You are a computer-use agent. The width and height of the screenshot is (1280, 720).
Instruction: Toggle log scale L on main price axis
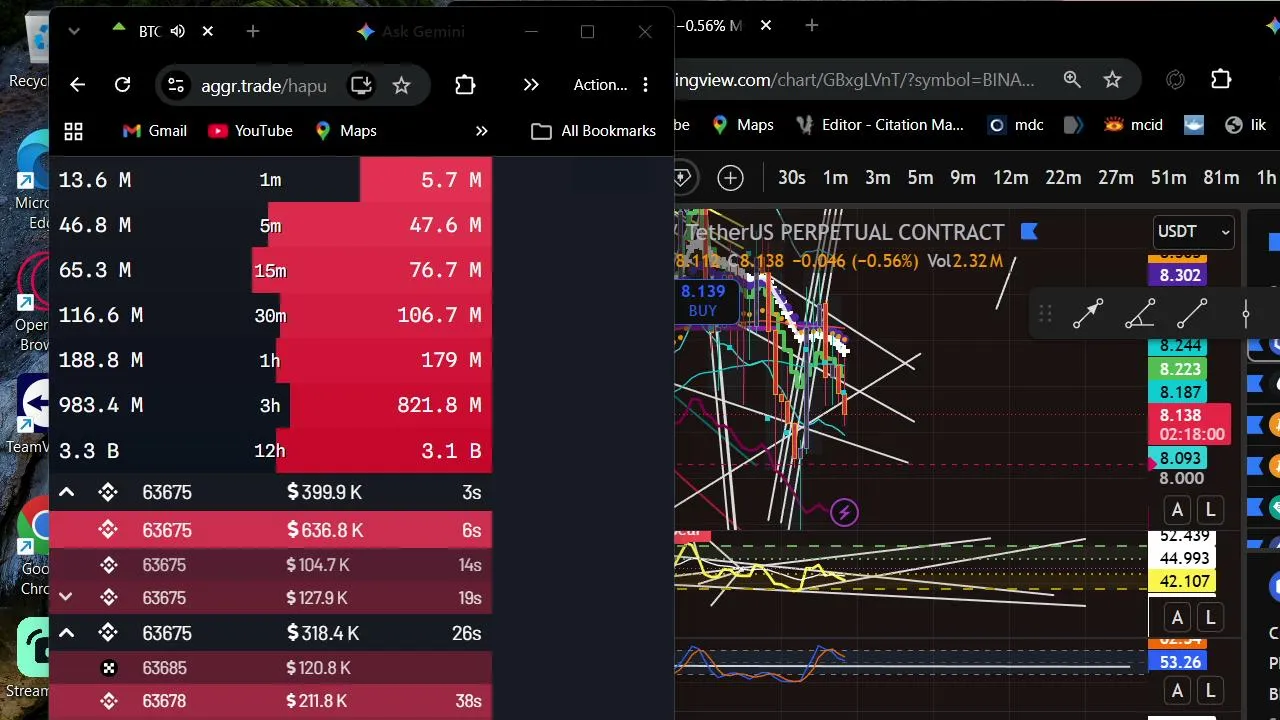pos(1210,510)
